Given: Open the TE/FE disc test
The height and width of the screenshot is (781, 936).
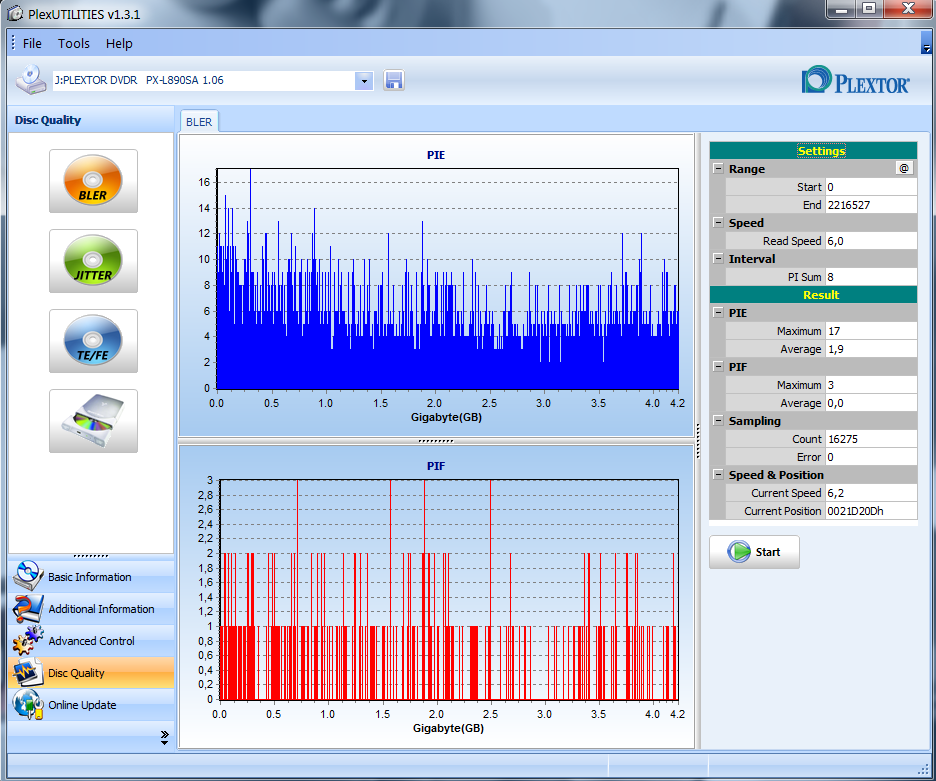Looking at the screenshot, I should click(93, 341).
